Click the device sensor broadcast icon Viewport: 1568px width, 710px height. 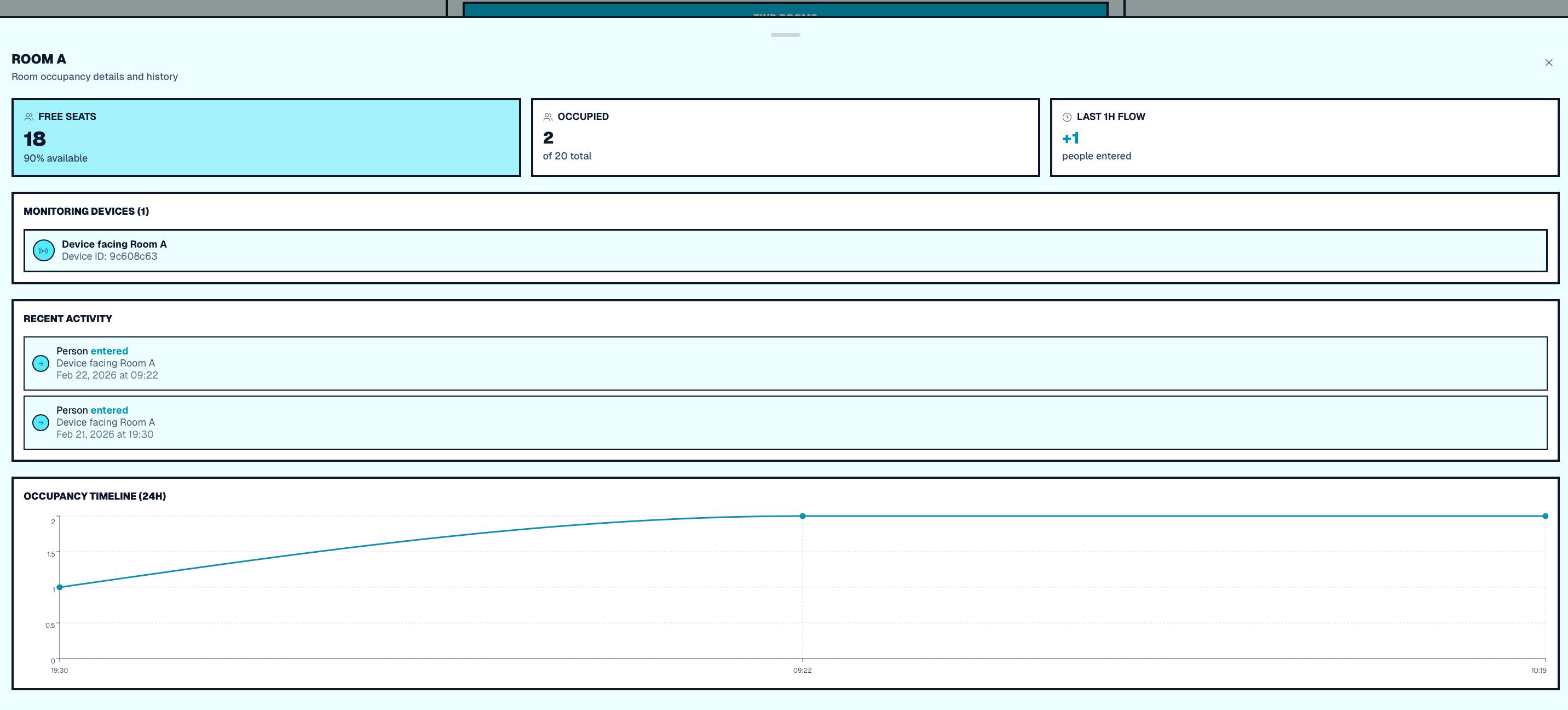pyautogui.click(x=44, y=250)
